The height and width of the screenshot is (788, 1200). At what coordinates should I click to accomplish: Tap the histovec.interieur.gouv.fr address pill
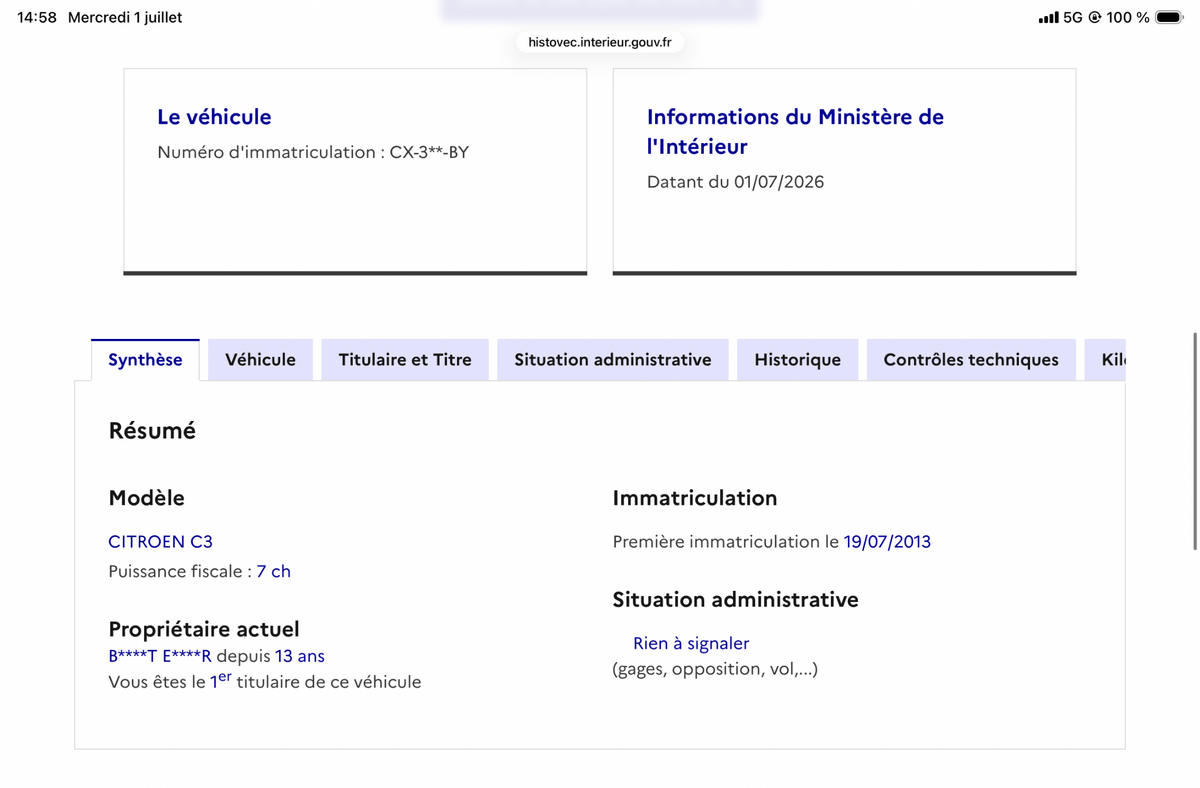600,42
